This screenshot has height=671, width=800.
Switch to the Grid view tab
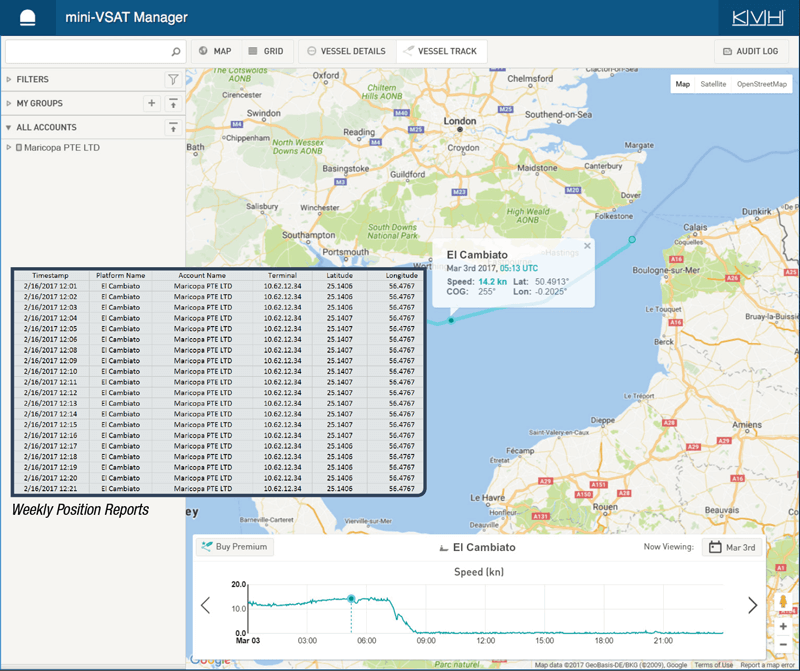click(267, 52)
